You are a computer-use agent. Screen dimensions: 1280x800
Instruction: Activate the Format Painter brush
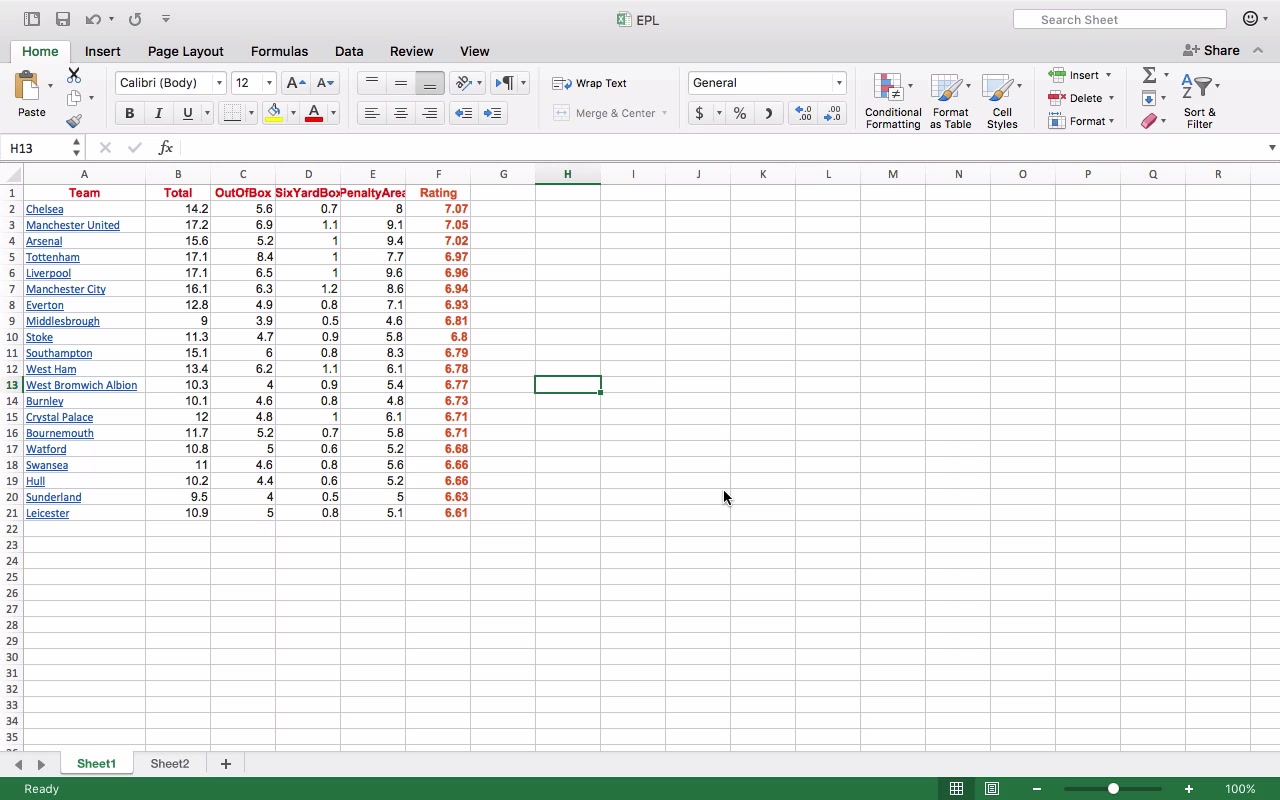pyautogui.click(x=74, y=121)
